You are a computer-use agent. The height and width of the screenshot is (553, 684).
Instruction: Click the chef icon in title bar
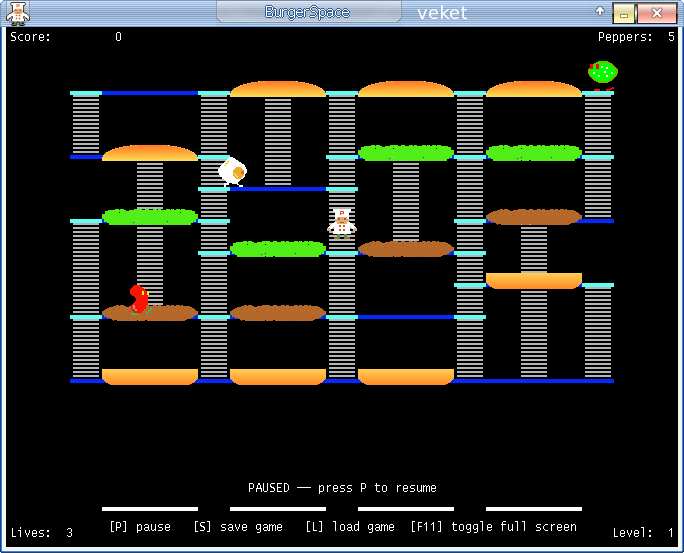[x=18, y=13]
